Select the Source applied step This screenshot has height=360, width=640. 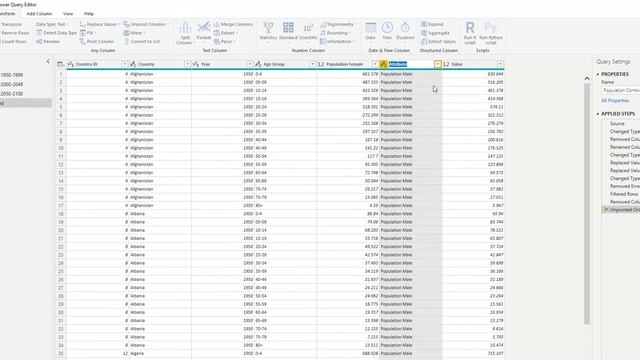(617, 124)
